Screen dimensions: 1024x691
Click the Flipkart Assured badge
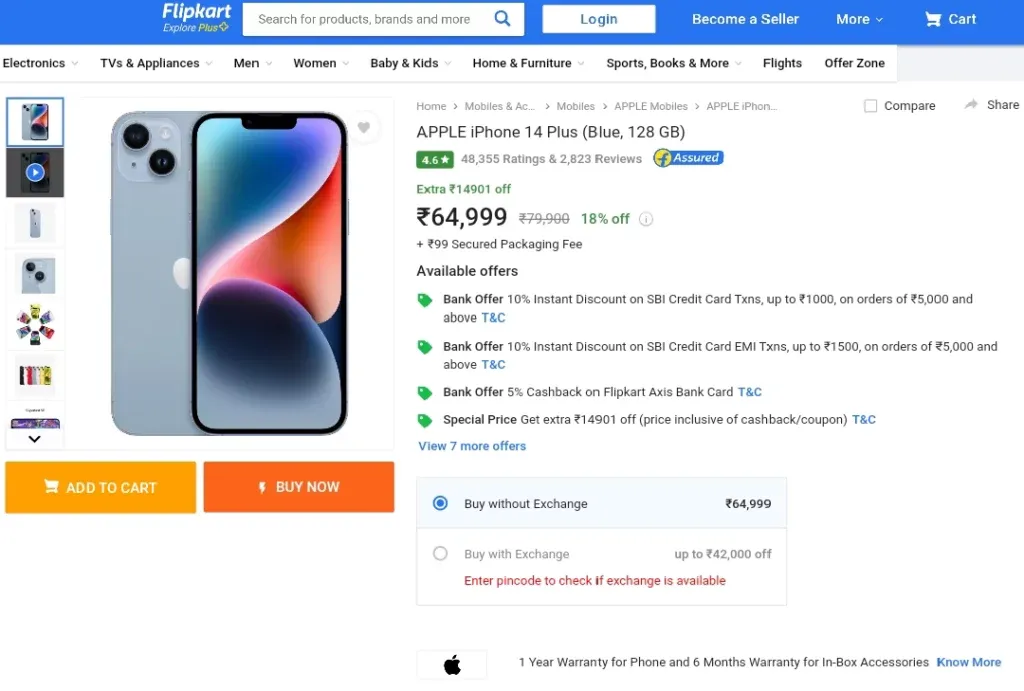point(688,158)
